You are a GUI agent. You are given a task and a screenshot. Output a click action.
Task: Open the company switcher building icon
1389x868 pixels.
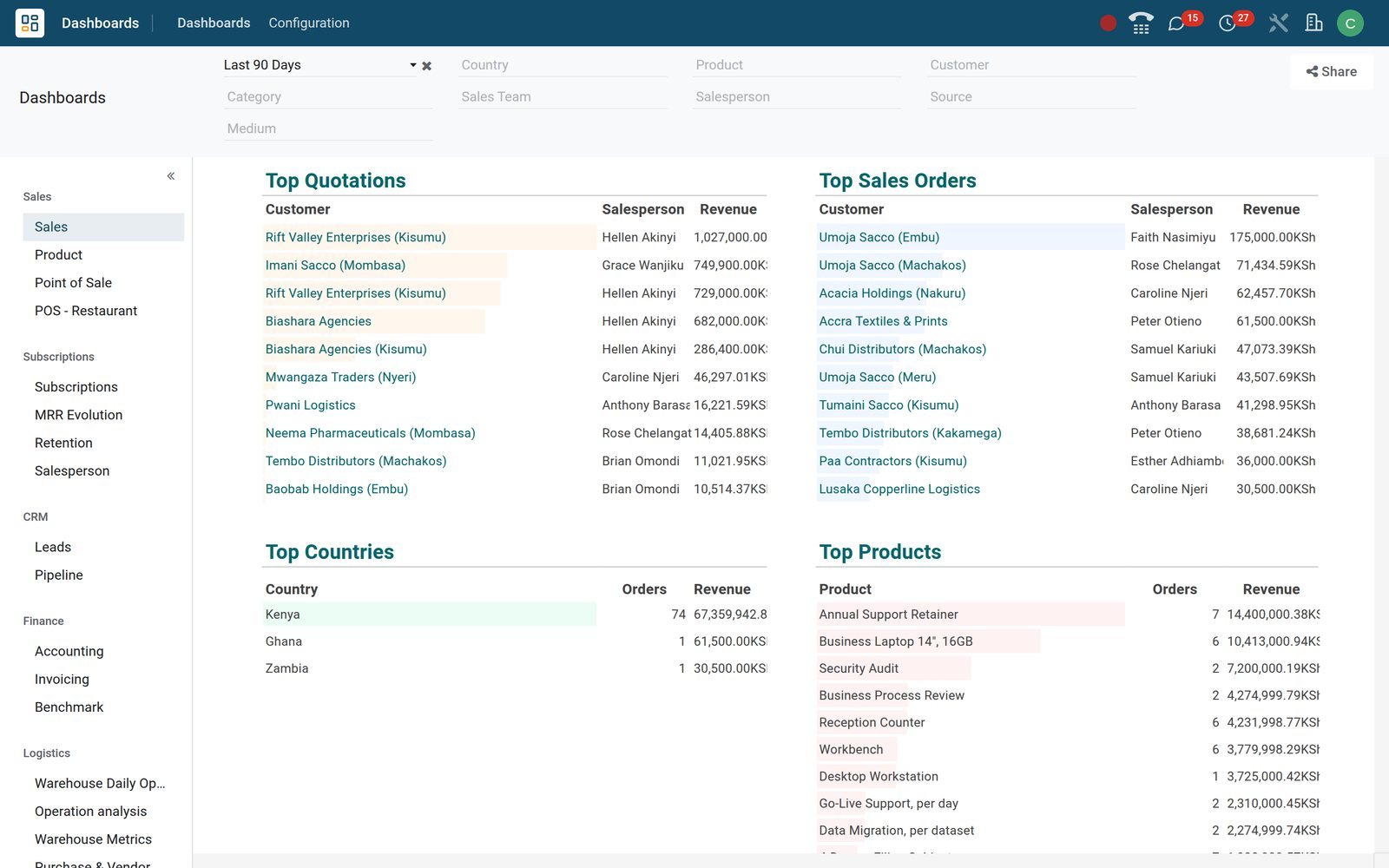[x=1314, y=23]
